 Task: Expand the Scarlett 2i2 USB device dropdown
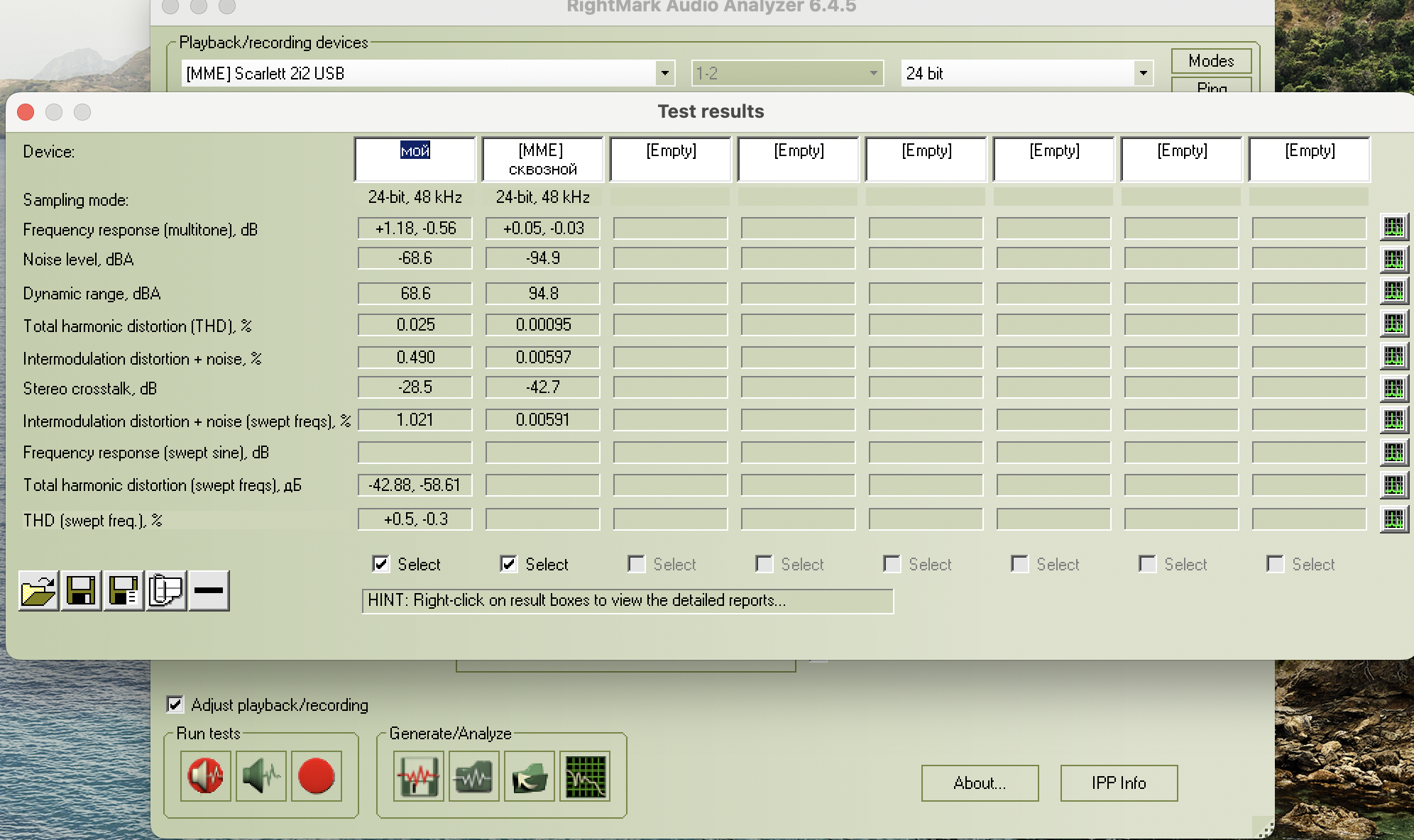tap(664, 73)
